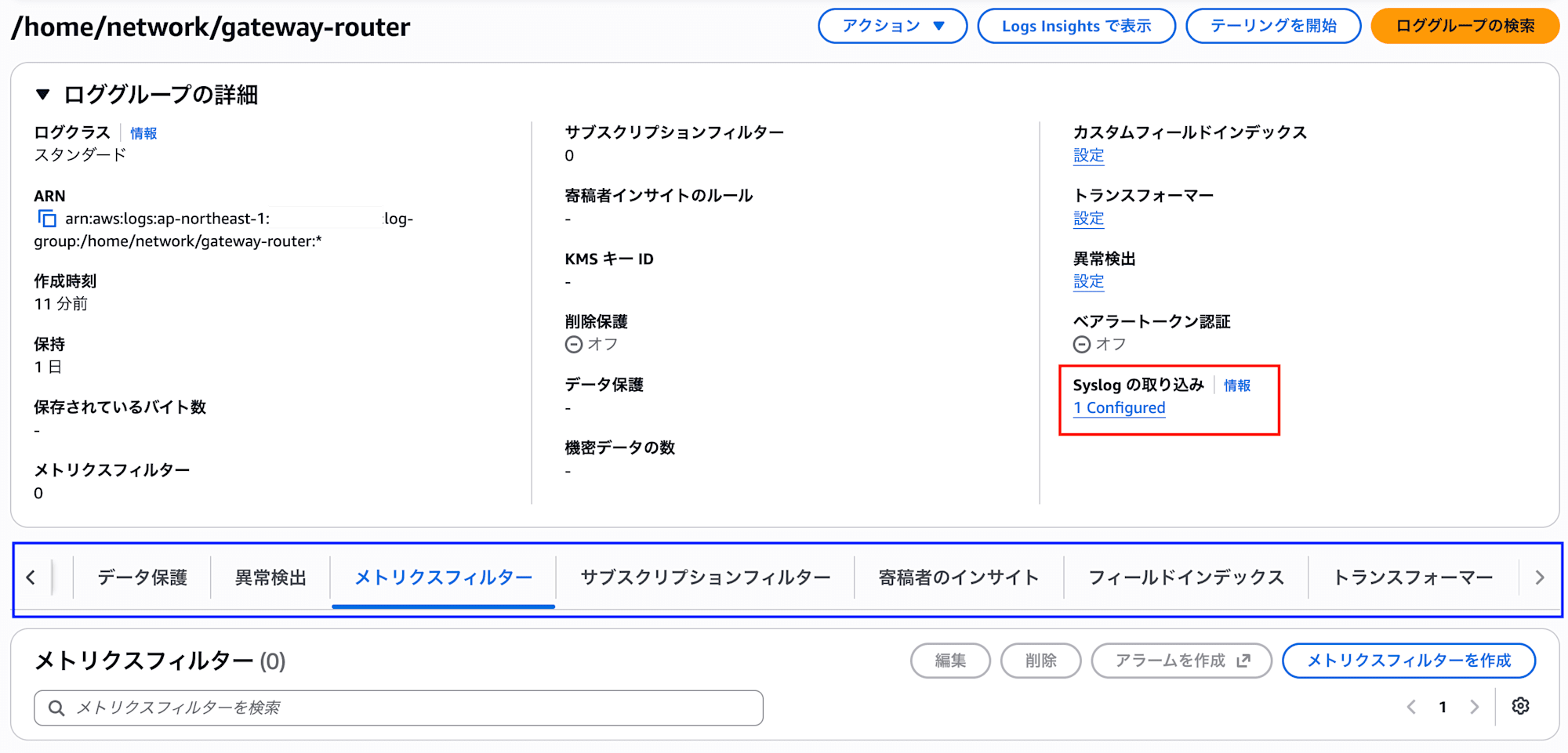Screen dimensions: 1568x753
Task: Click 設定 link under トランスフォーマー
Action: (1088, 219)
